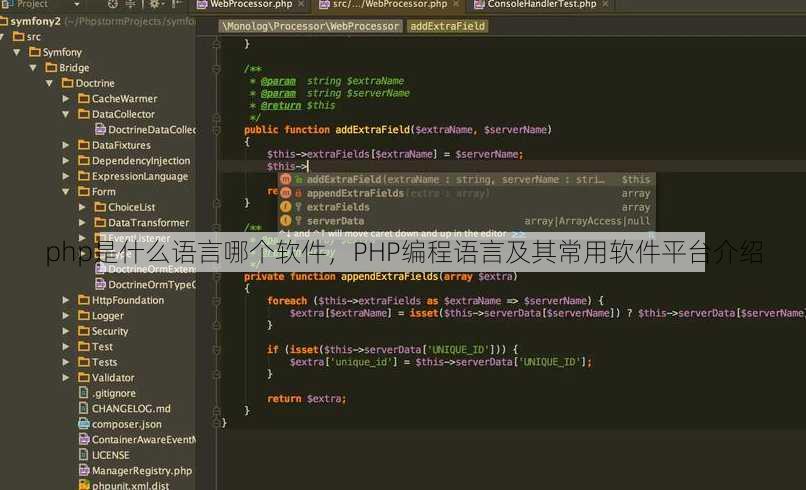The height and width of the screenshot is (490, 806).
Task: Fold the if isset block via gutter marker
Action: (x=216, y=350)
